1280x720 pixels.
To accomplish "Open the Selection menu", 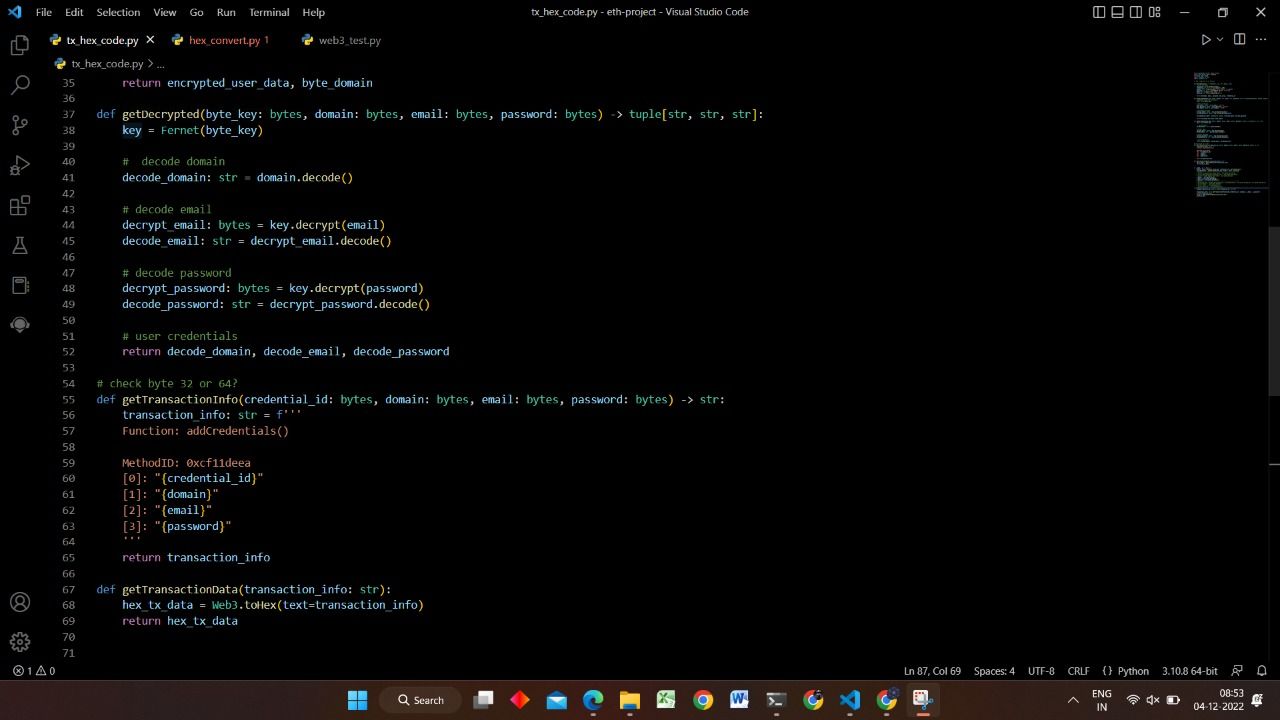I will (118, 12).
